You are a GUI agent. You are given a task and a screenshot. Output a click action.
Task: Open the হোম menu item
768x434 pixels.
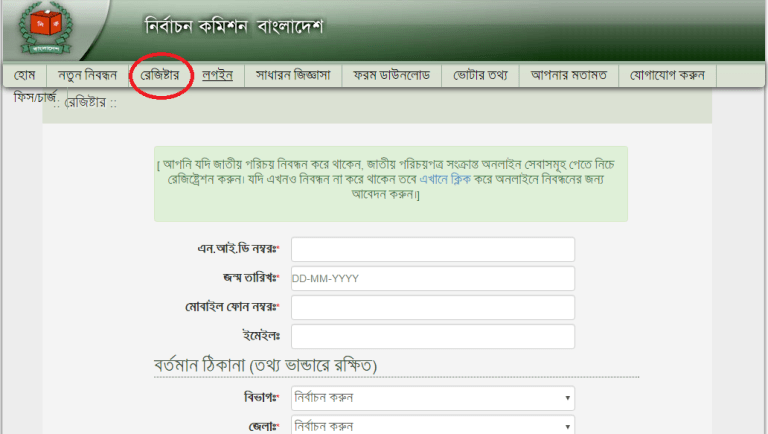pyautogui.click(x=24, y=75)
